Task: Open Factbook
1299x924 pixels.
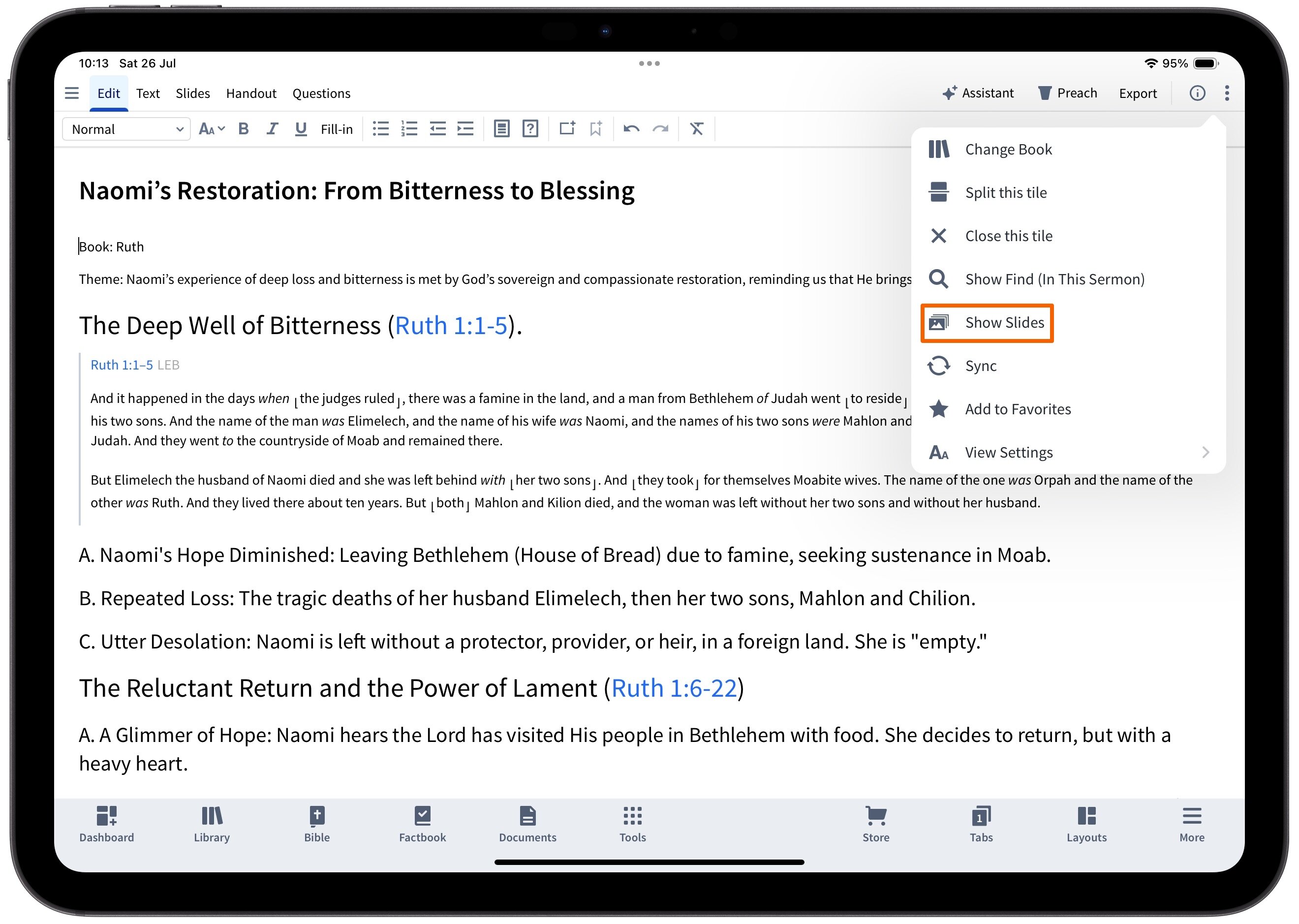Action: [x=422, y=824]
